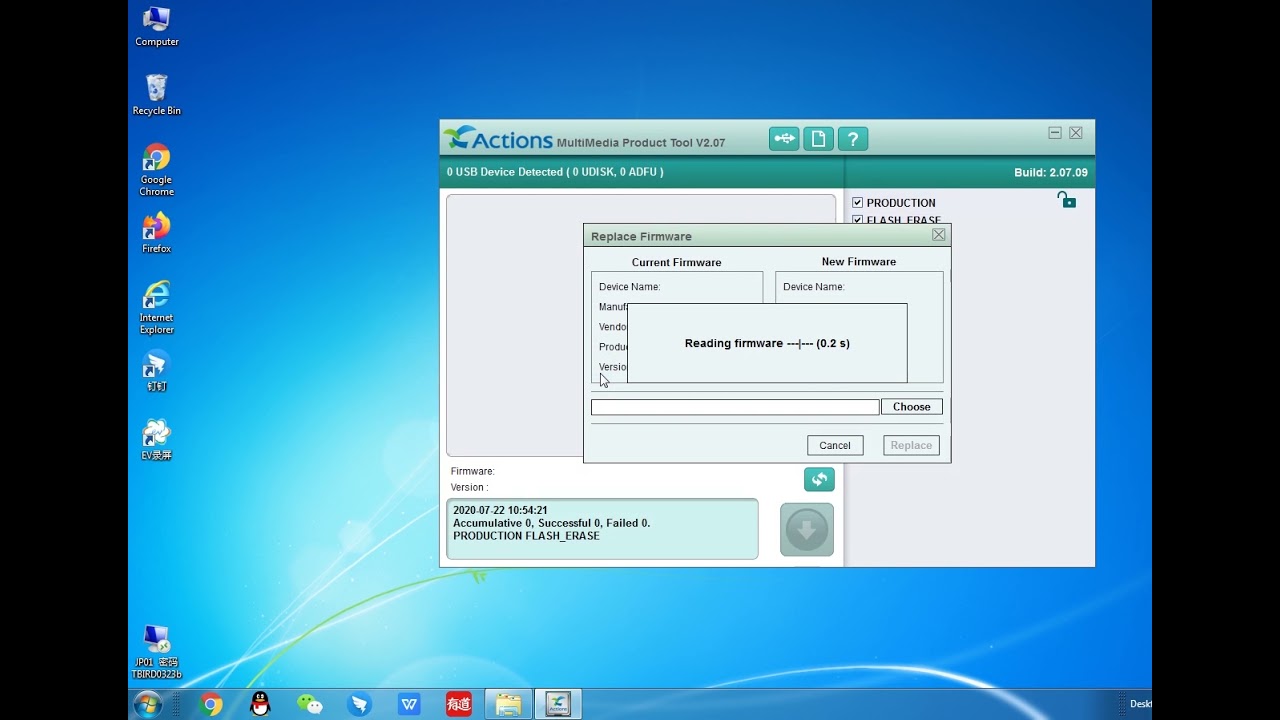
Task: Click the firmware path input field
Action: [x=735, y=407]
